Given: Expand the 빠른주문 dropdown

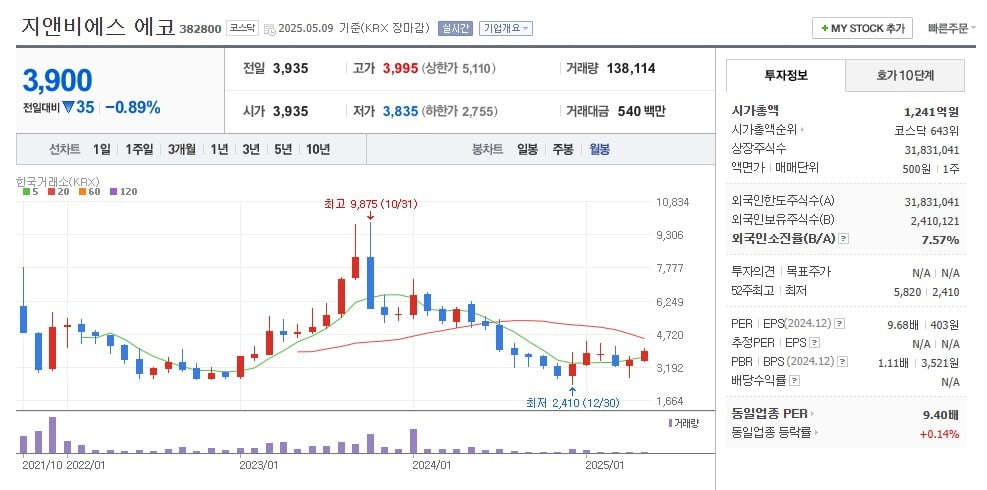Looking at the screenshot, I should (952, 28).
